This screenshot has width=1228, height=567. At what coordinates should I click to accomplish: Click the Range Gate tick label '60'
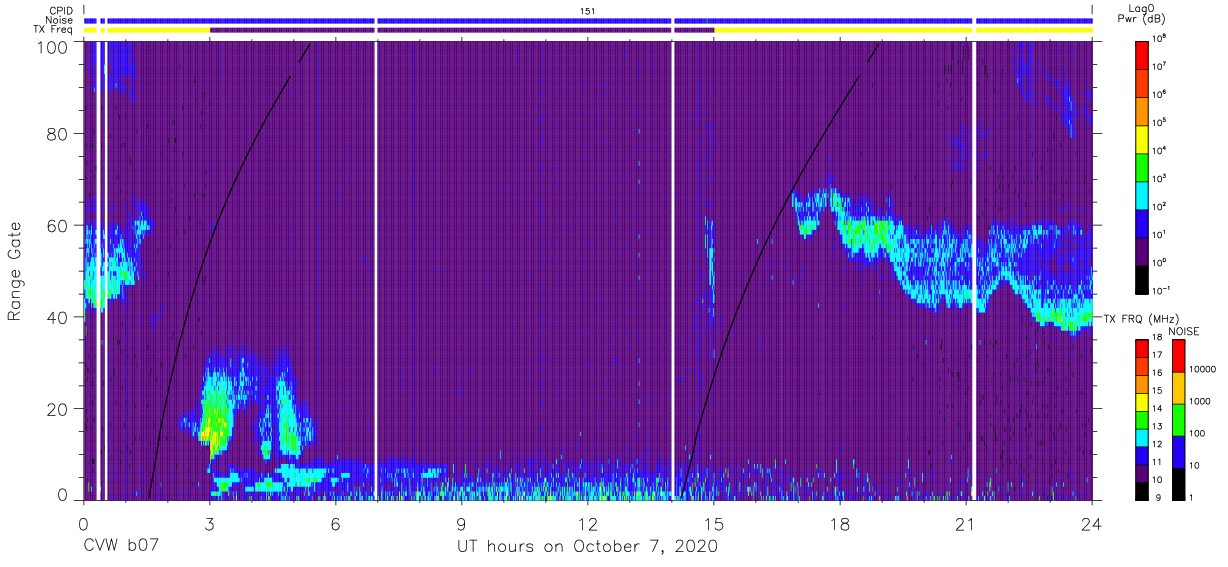pos(58,226)
